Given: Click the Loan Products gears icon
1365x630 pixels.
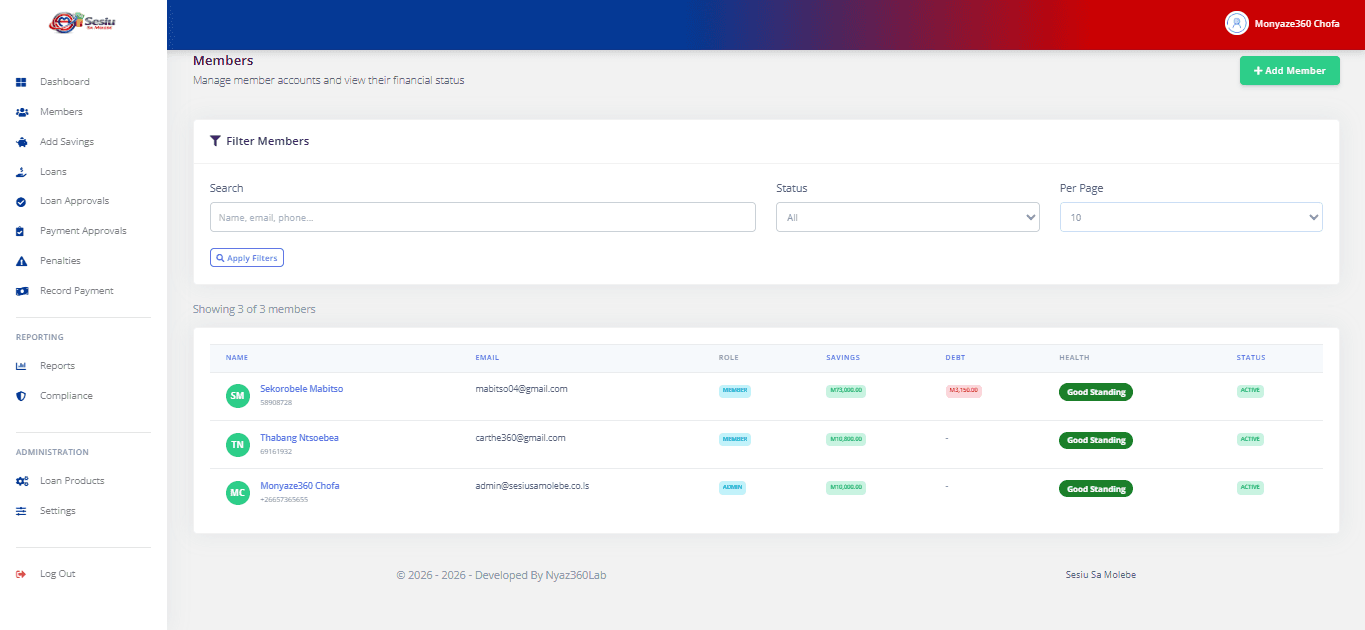Looking at the screenshot, I should tap(21, 481).
